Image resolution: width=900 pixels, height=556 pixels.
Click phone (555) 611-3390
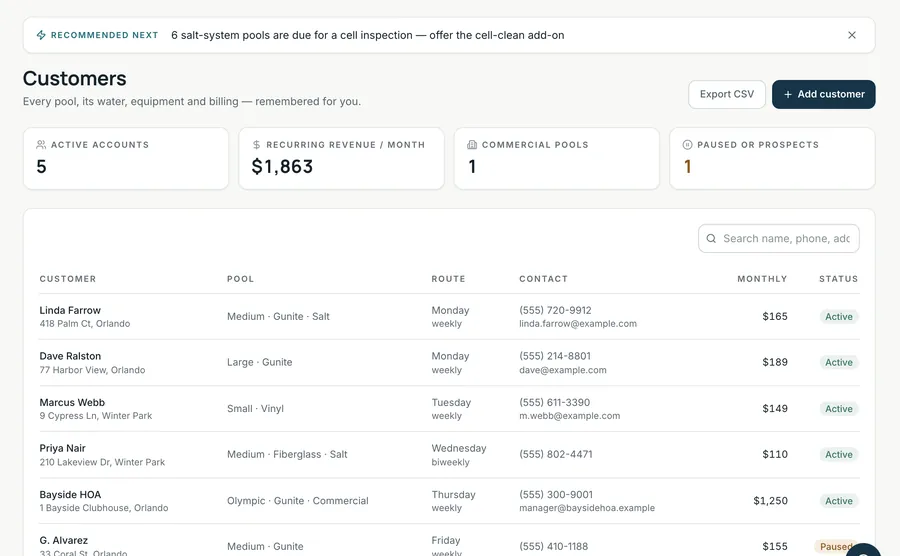[x=554, y=402]
